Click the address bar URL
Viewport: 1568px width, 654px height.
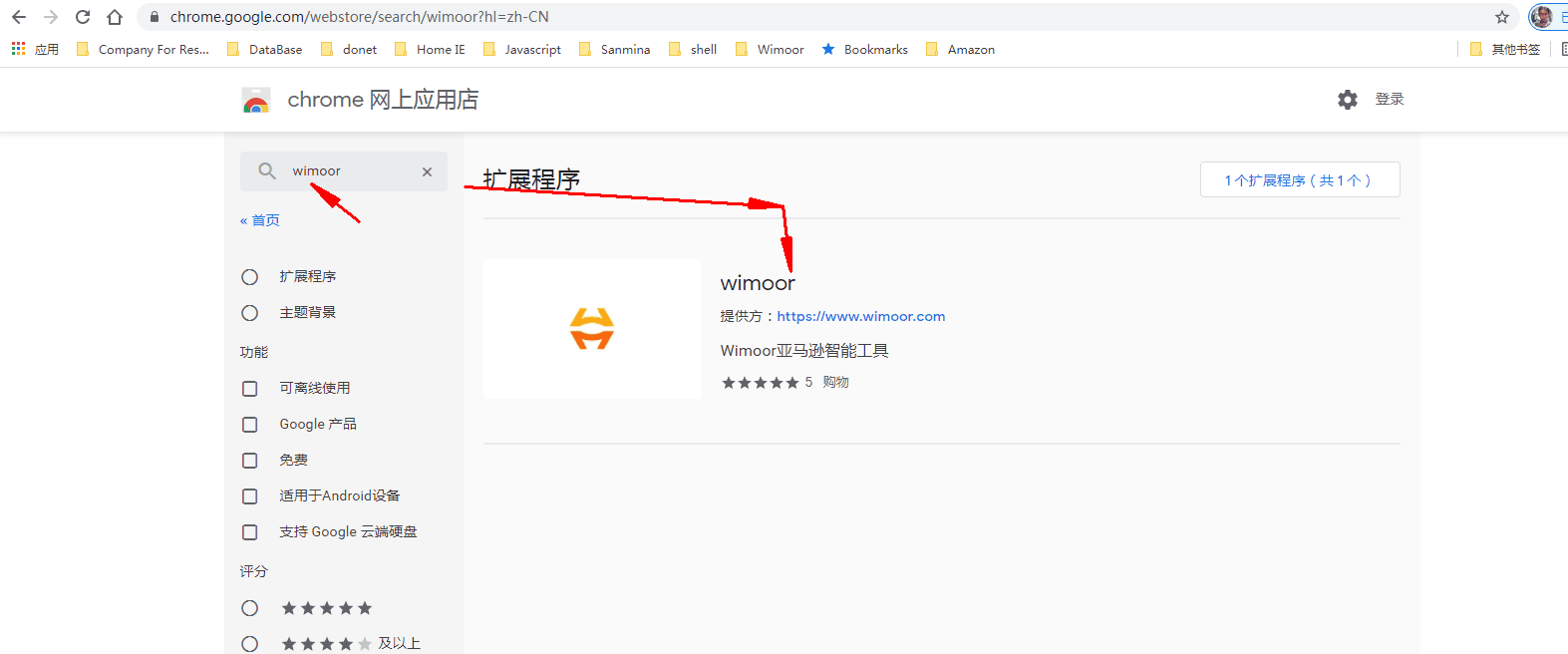pyautogui.click(x=359, y=17)
